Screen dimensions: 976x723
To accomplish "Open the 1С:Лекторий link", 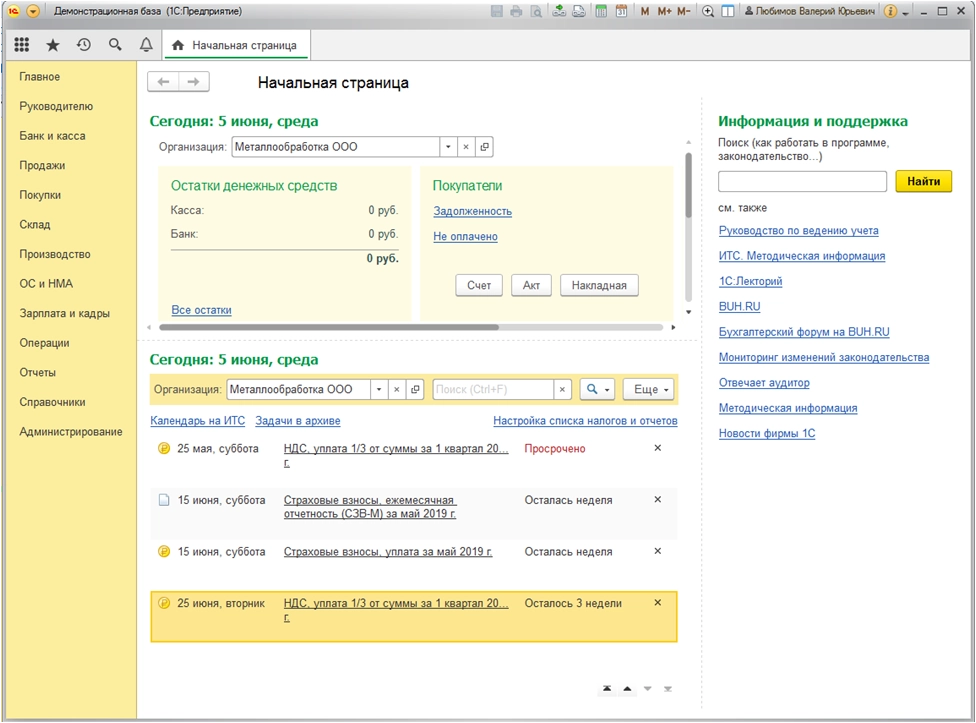I will click(x=750, y=281).
